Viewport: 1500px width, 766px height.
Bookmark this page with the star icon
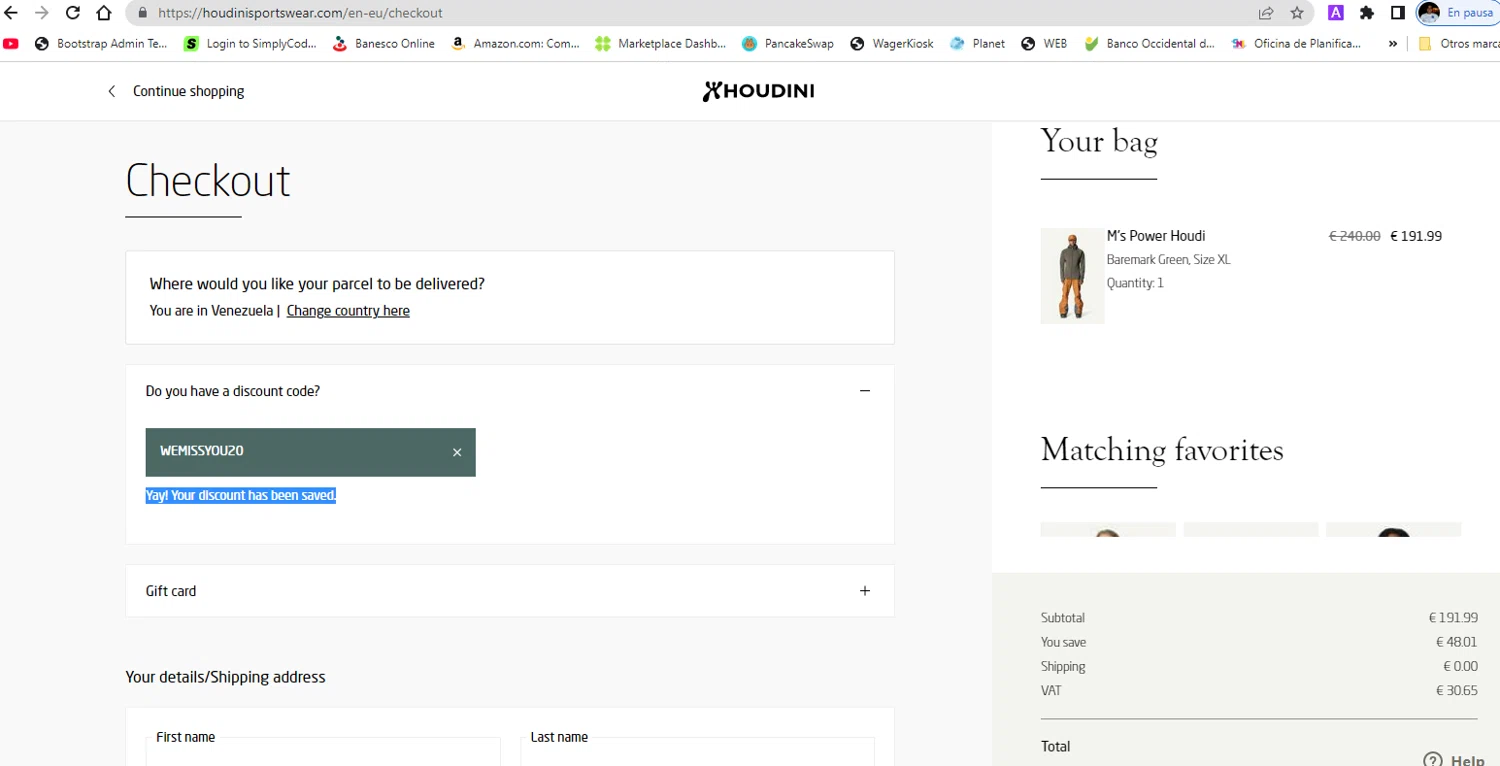click(x=1297, y=13)
